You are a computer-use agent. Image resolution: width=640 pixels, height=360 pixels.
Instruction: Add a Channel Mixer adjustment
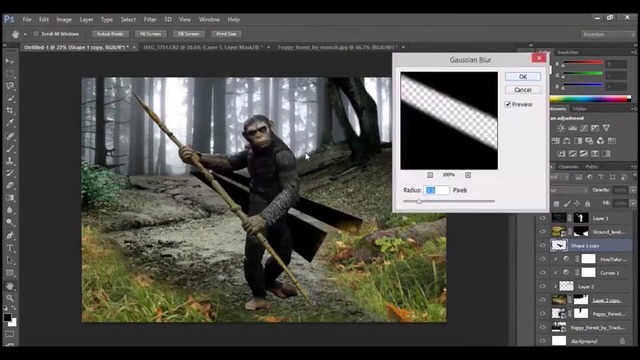coord(600,141)
